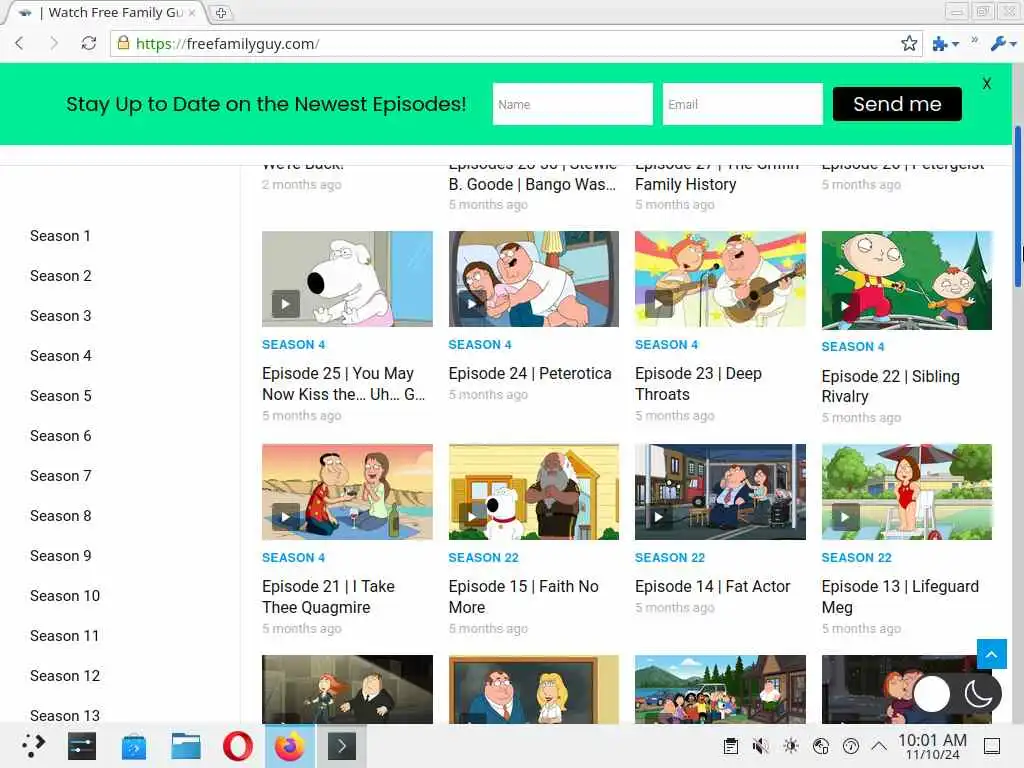Open Episode 22 | Sibling Rivalry title
The height and width of the screenshot is (768, 1024).
point(890,386)
